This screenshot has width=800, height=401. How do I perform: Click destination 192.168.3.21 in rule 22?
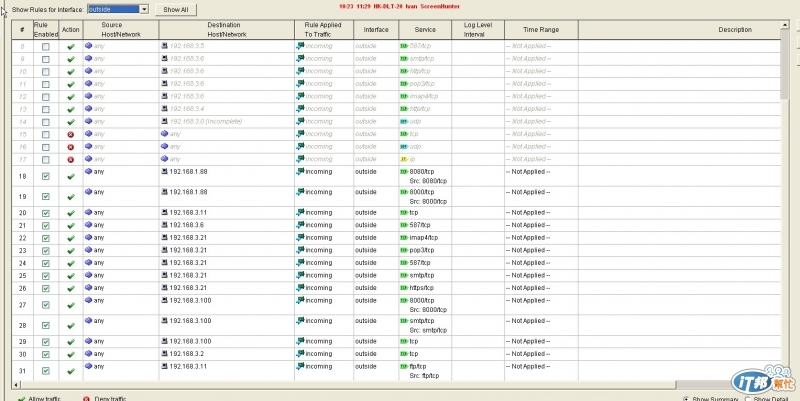coord(188,238)
